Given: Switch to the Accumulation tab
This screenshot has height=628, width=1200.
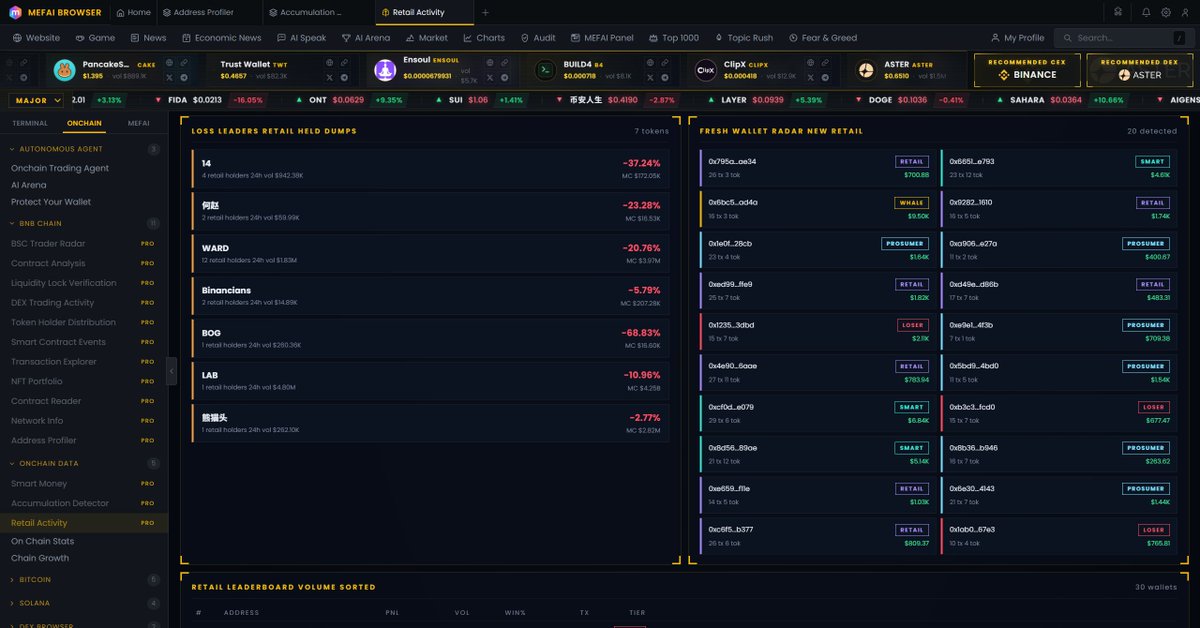Looking at the screenshot, I should pos(319,12).
